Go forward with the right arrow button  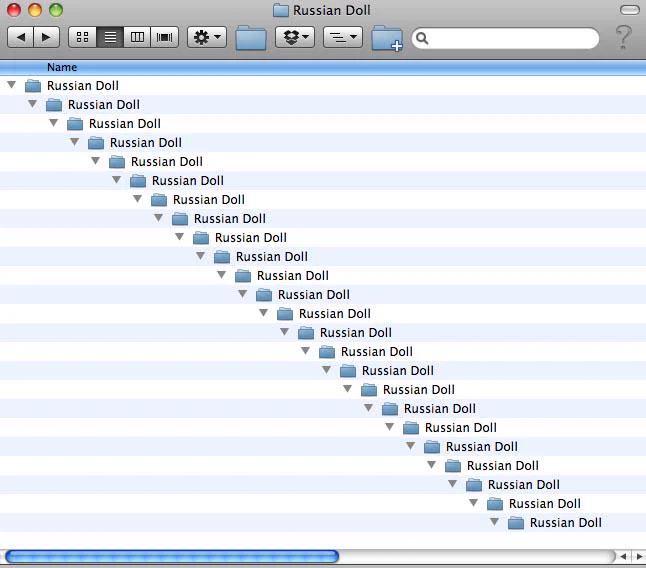tap(47, 37)
